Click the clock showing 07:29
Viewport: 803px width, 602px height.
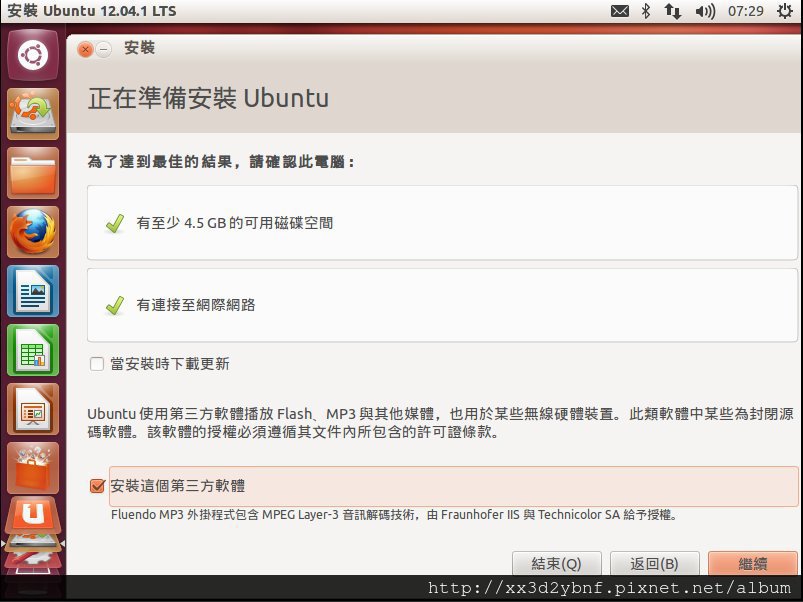tap(746, 11)
